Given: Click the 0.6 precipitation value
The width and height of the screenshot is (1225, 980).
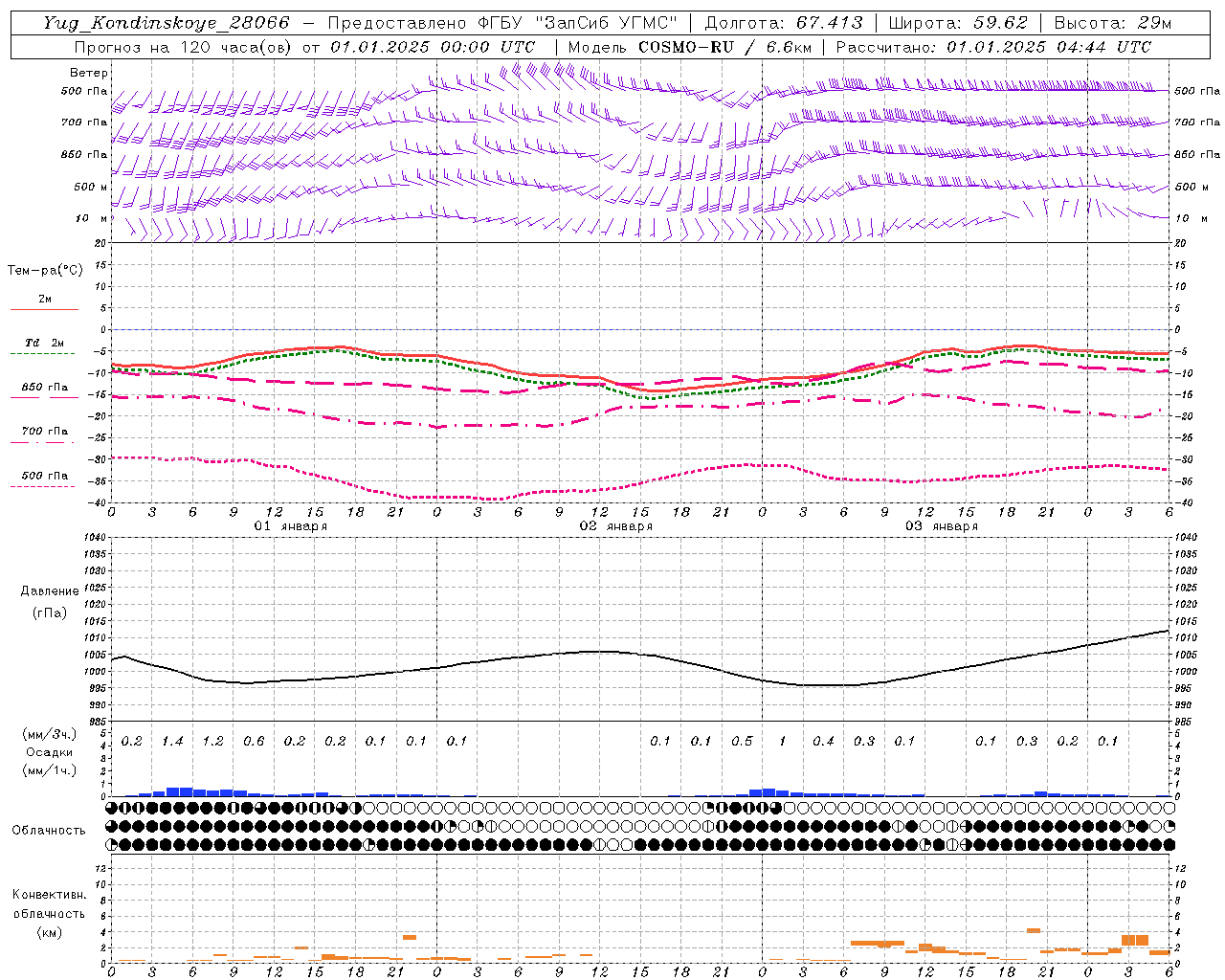Looking at the screenshot, I should tap(254, 742).
